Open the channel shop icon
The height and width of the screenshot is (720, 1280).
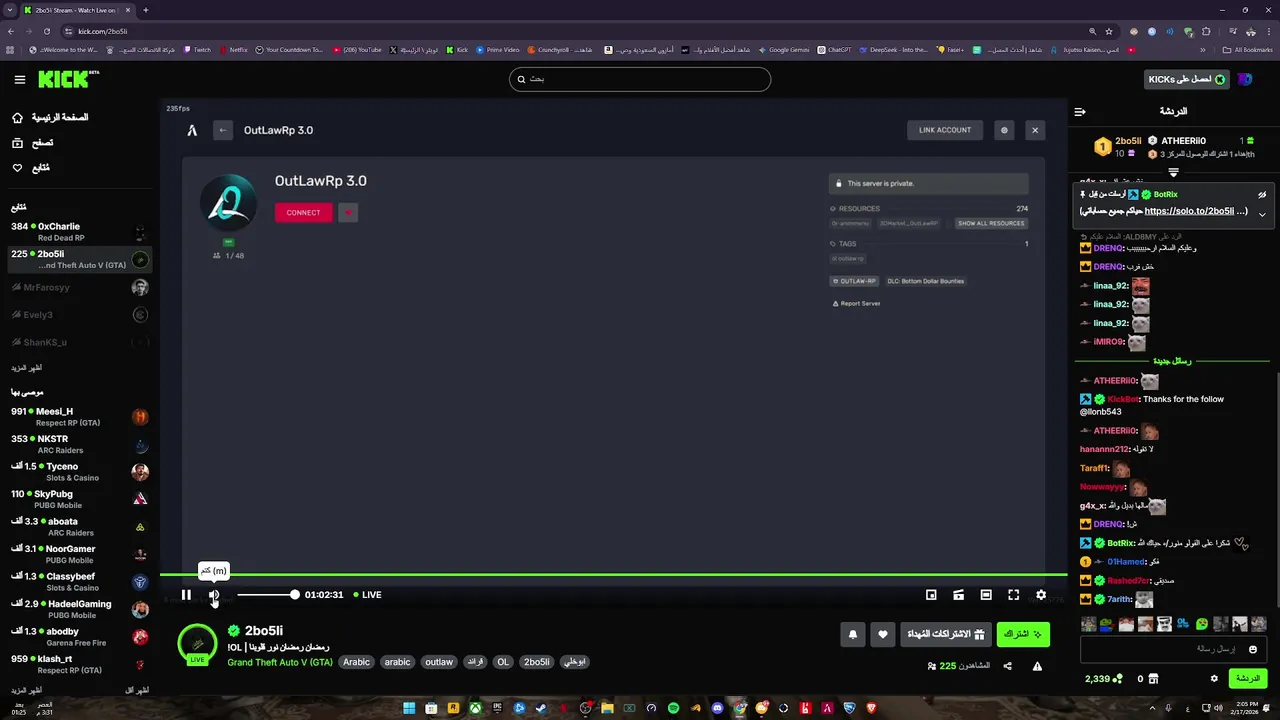(x=1153, y=679)
